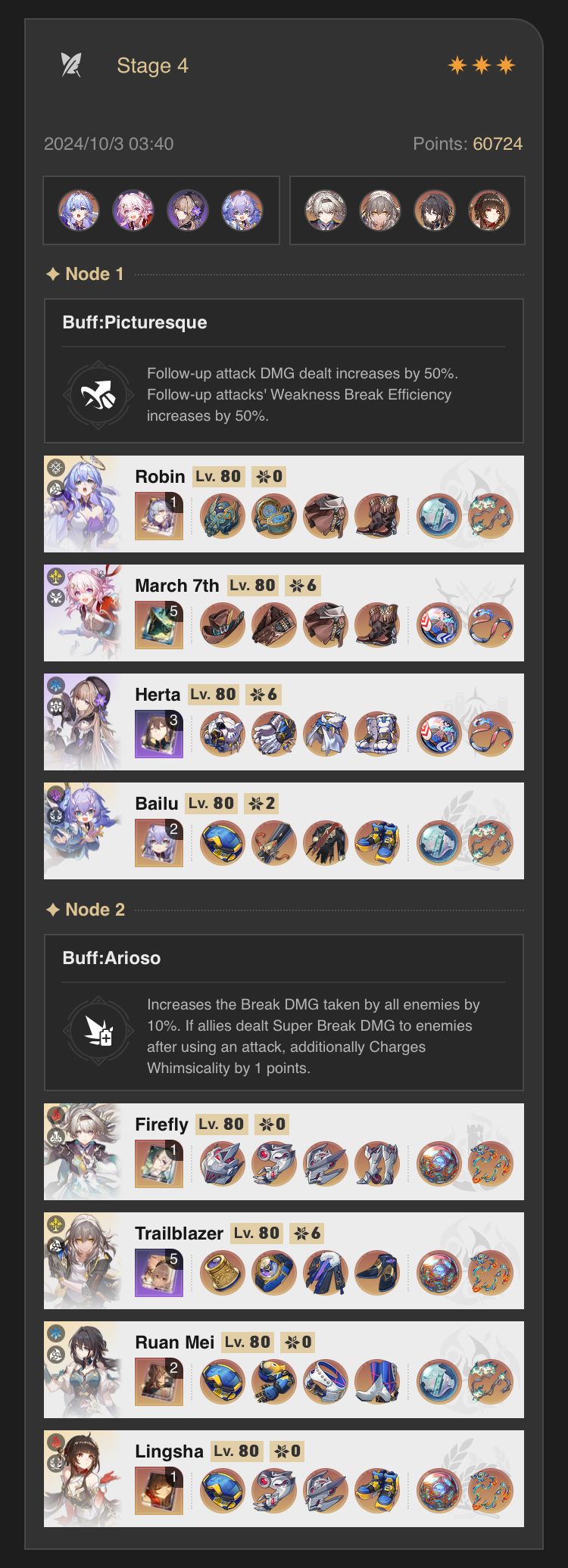Select March 7th's cowboy hat relic
The width and height of the screenshot is (568, 1568).
pyautogui.click(x=223, y=625)
